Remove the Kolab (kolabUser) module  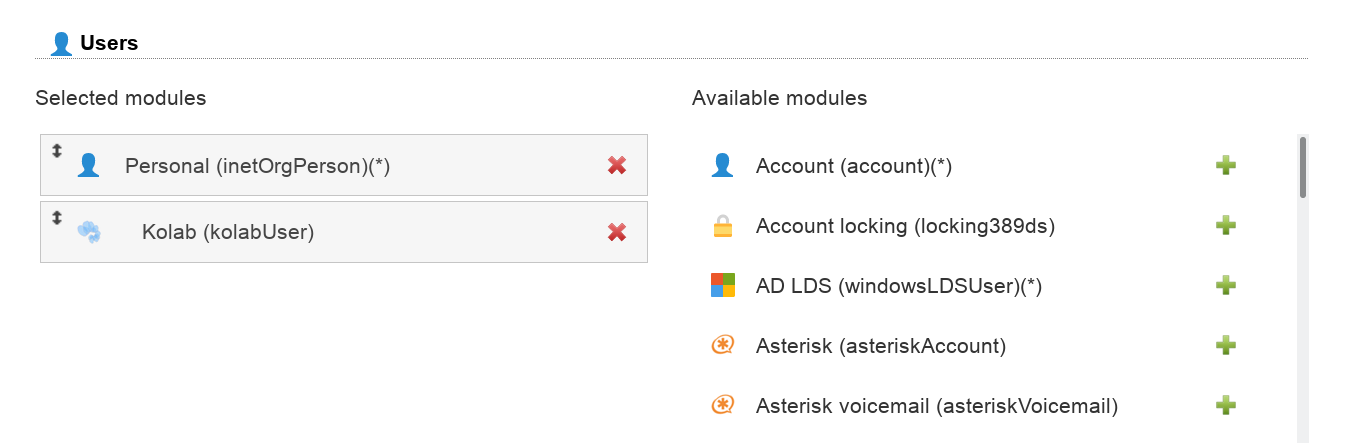click(617, 232)
